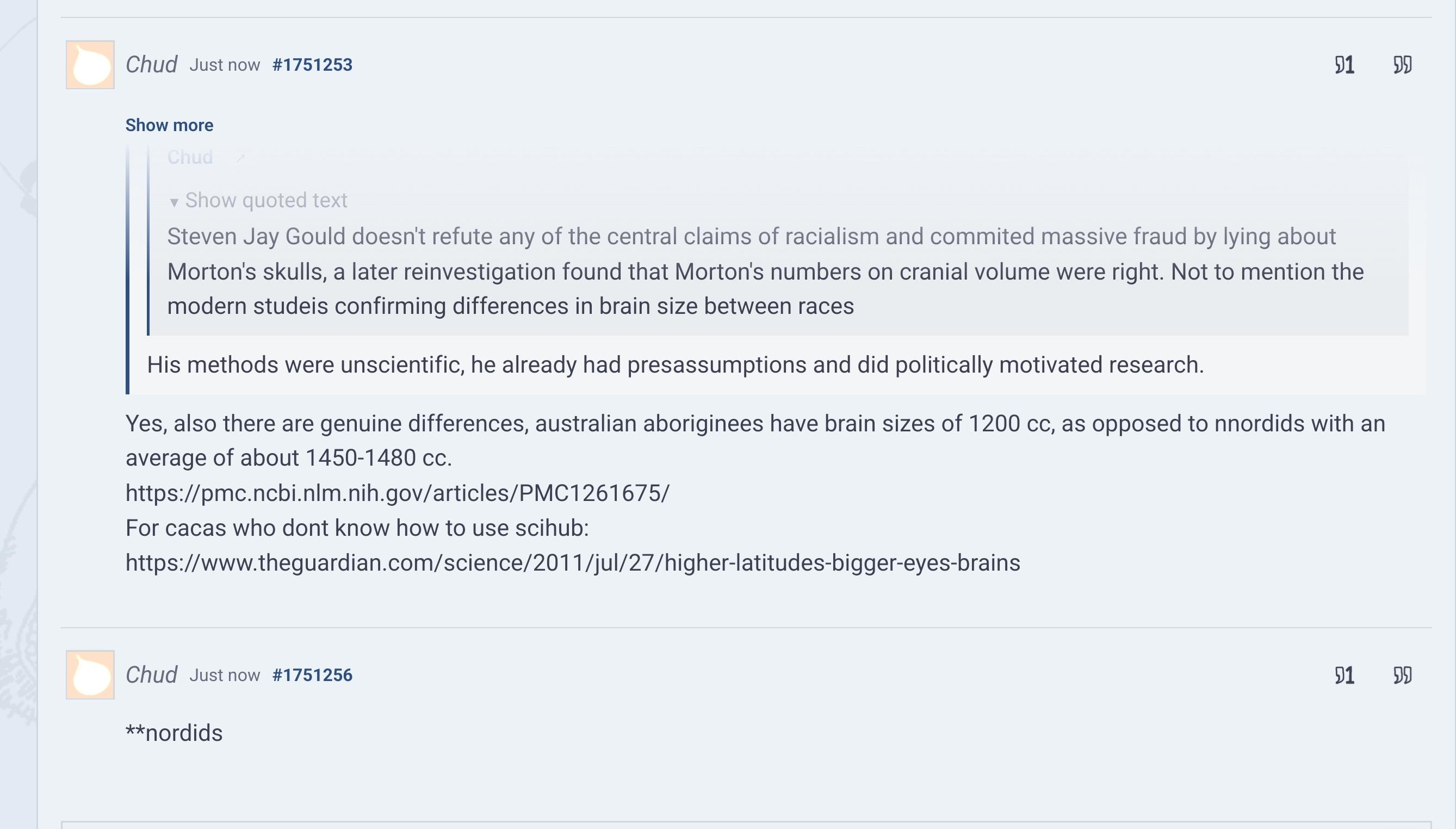The image size is (1456, 829).
Task: Click the quote icon on post #1751256
Action: tap(1403, 675)
